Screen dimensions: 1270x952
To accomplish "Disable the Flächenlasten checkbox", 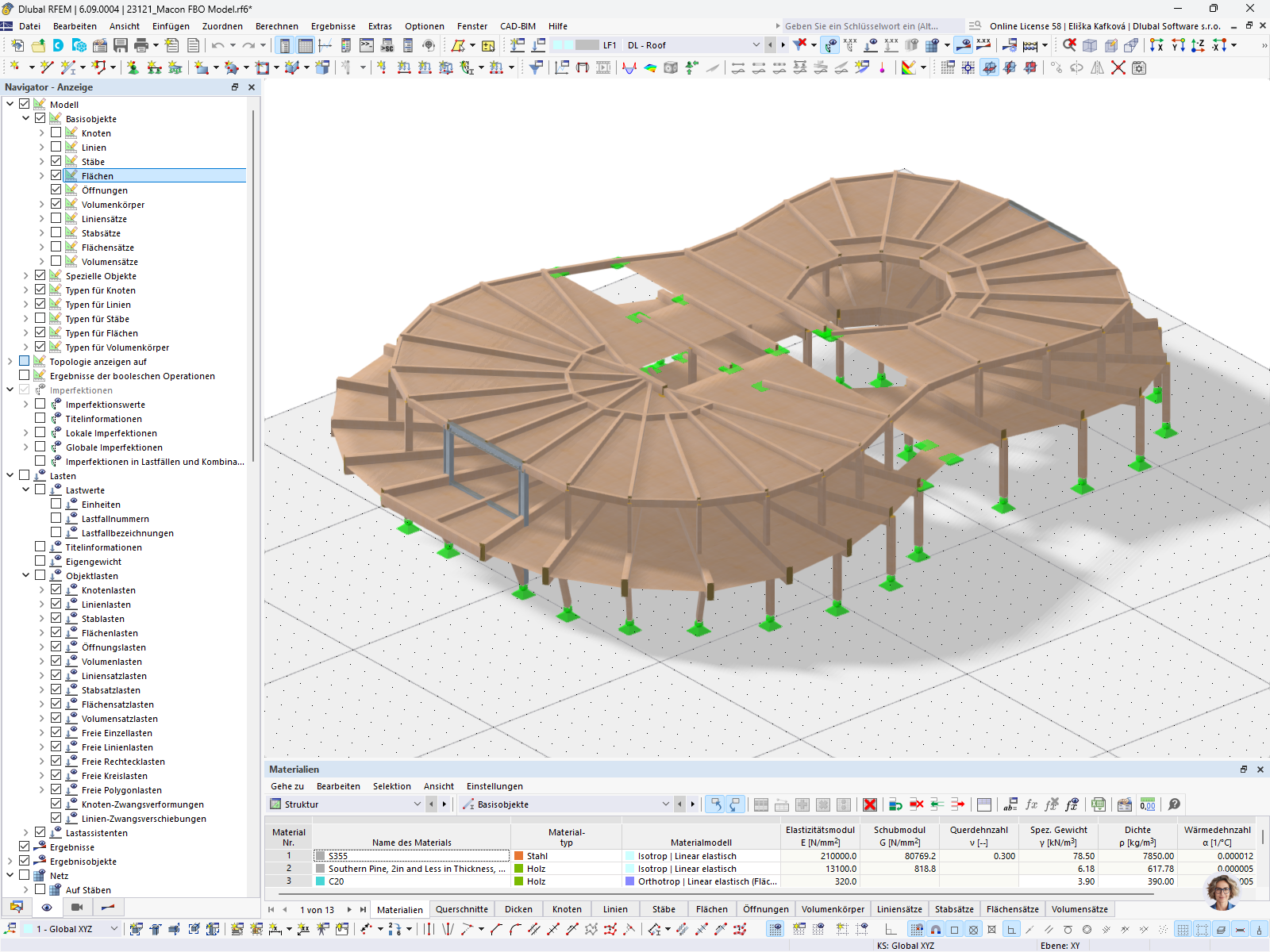I will (x=56, y=632).
